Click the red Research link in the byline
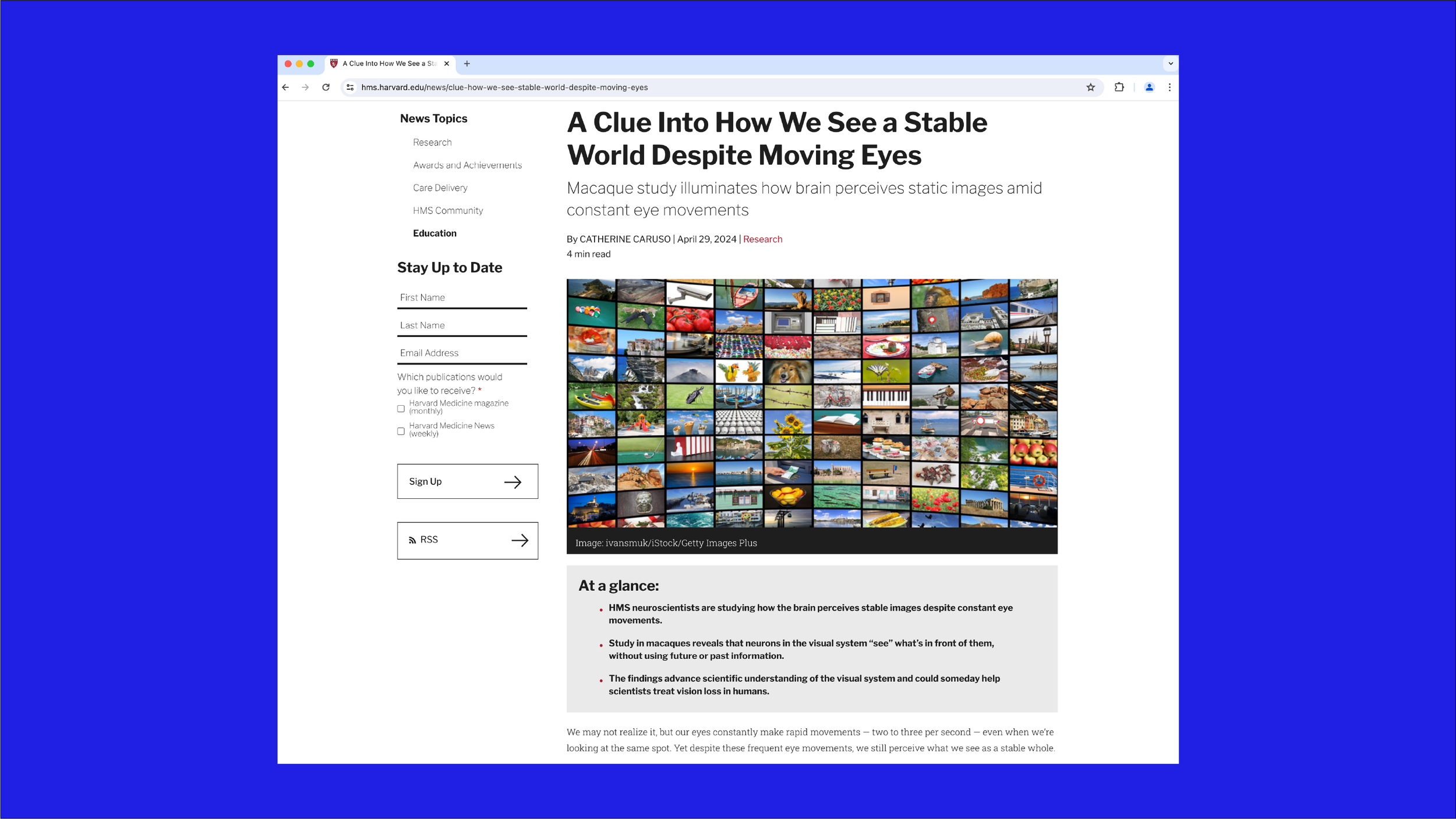This screenshot has width=1456, height=819. click(x=763, y=239)
